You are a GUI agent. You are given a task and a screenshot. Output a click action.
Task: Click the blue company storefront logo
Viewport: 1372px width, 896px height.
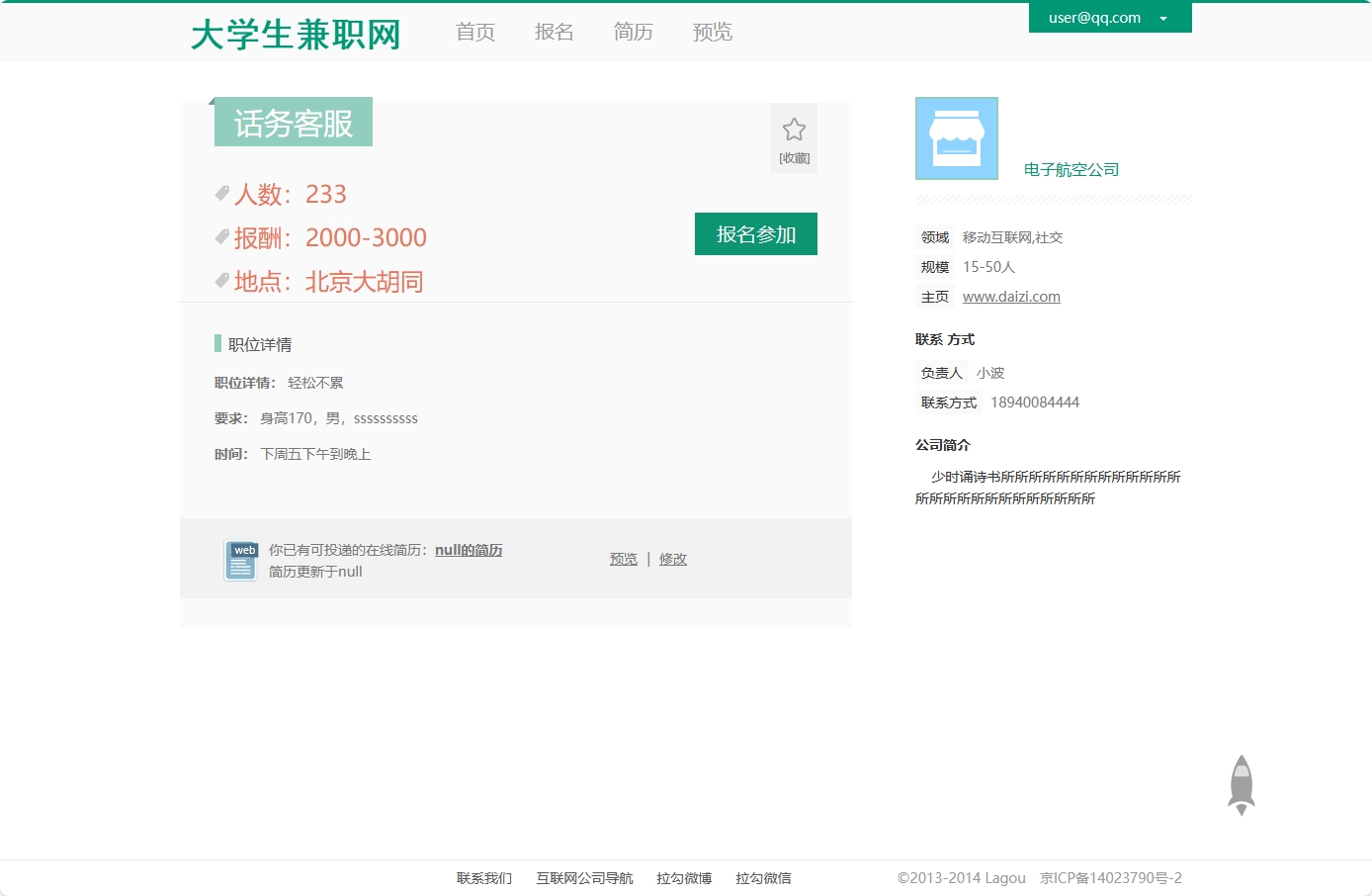tap(956, 137)
